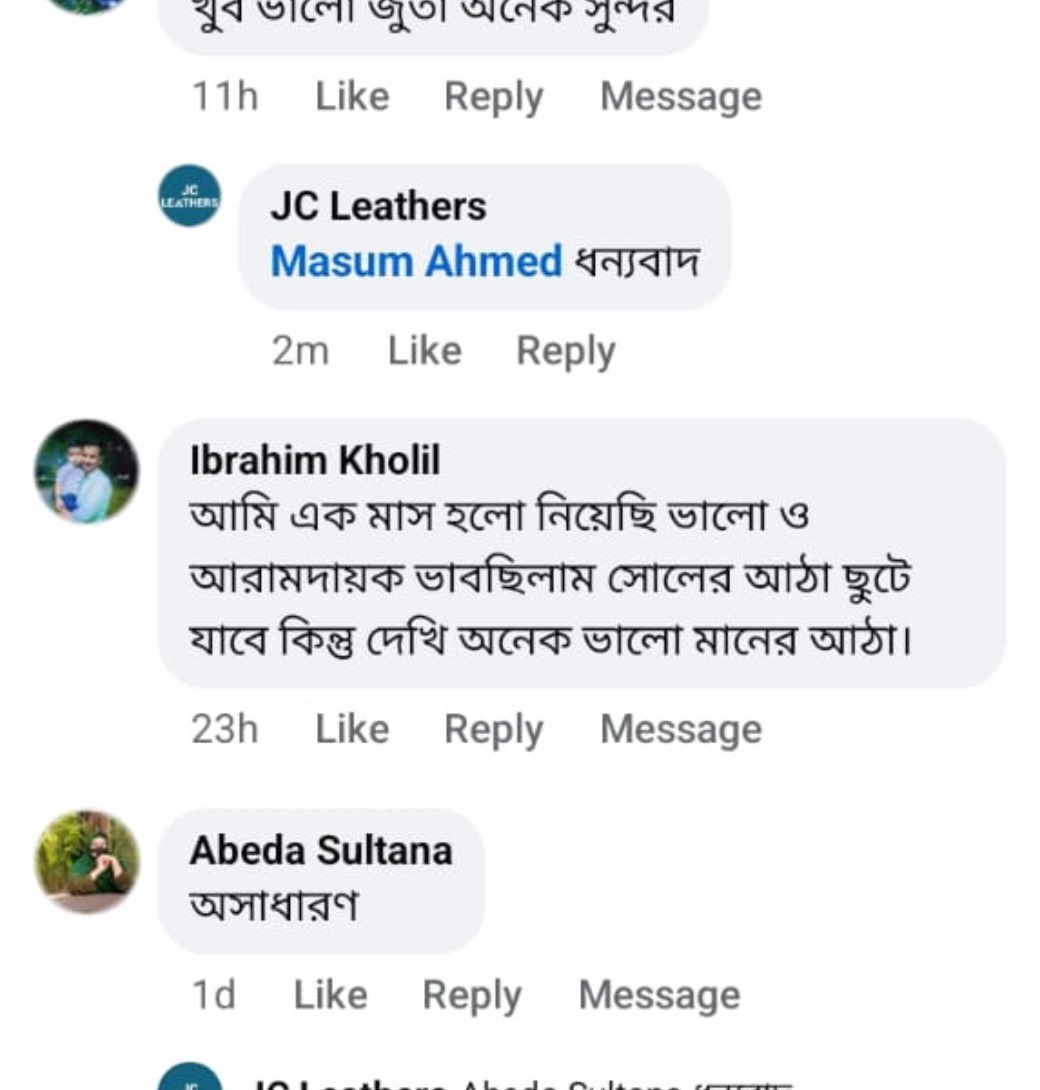Open JC Leathers page name link

click(378, 207)
